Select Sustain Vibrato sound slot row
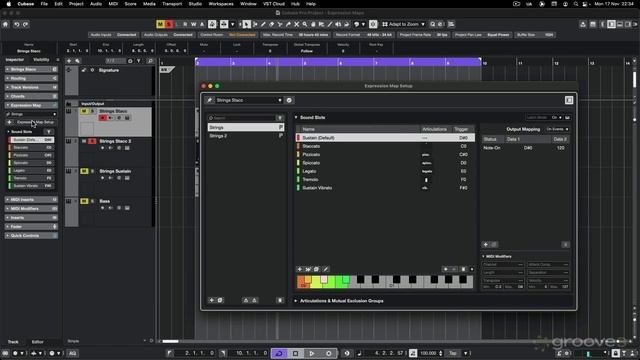 click(385, 188)
